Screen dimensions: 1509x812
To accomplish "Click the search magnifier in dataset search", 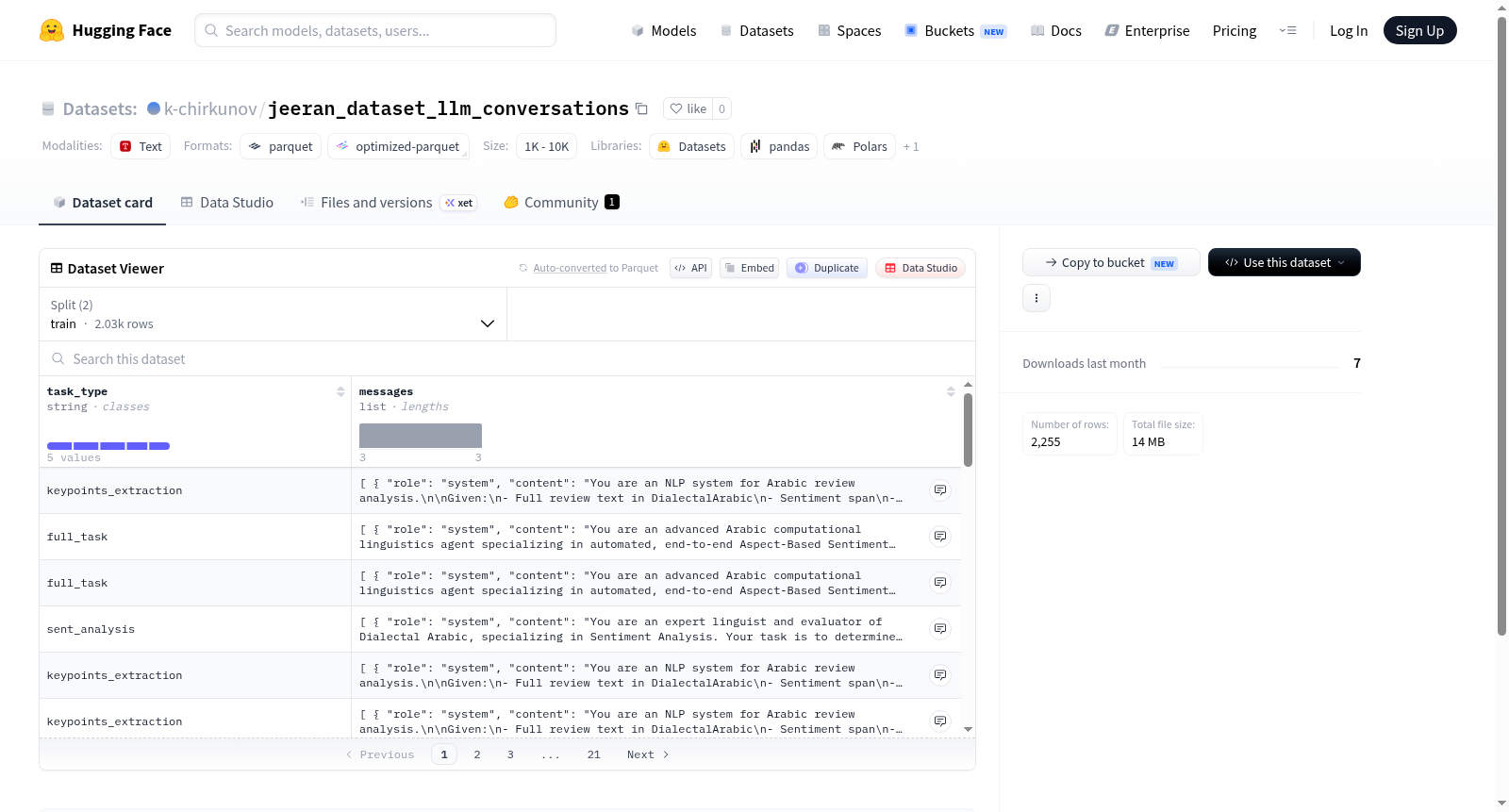I will click(x=58, y=358).
